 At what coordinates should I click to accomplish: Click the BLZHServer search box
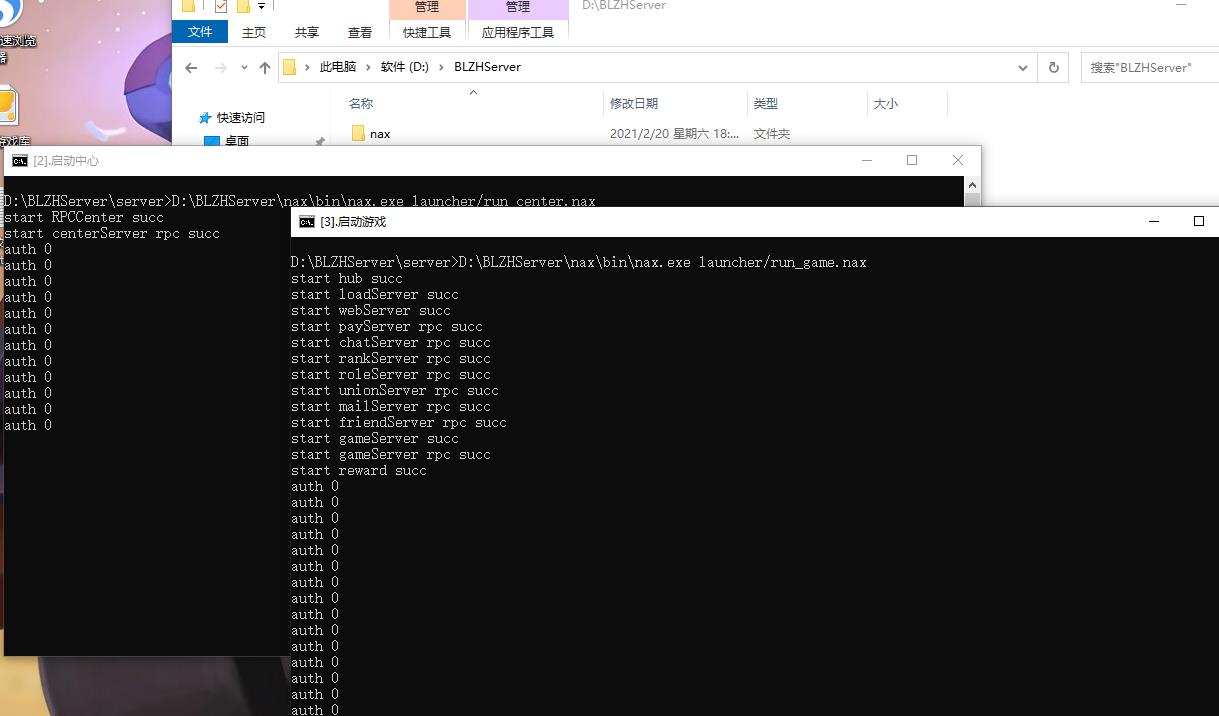pos(1148,68)
